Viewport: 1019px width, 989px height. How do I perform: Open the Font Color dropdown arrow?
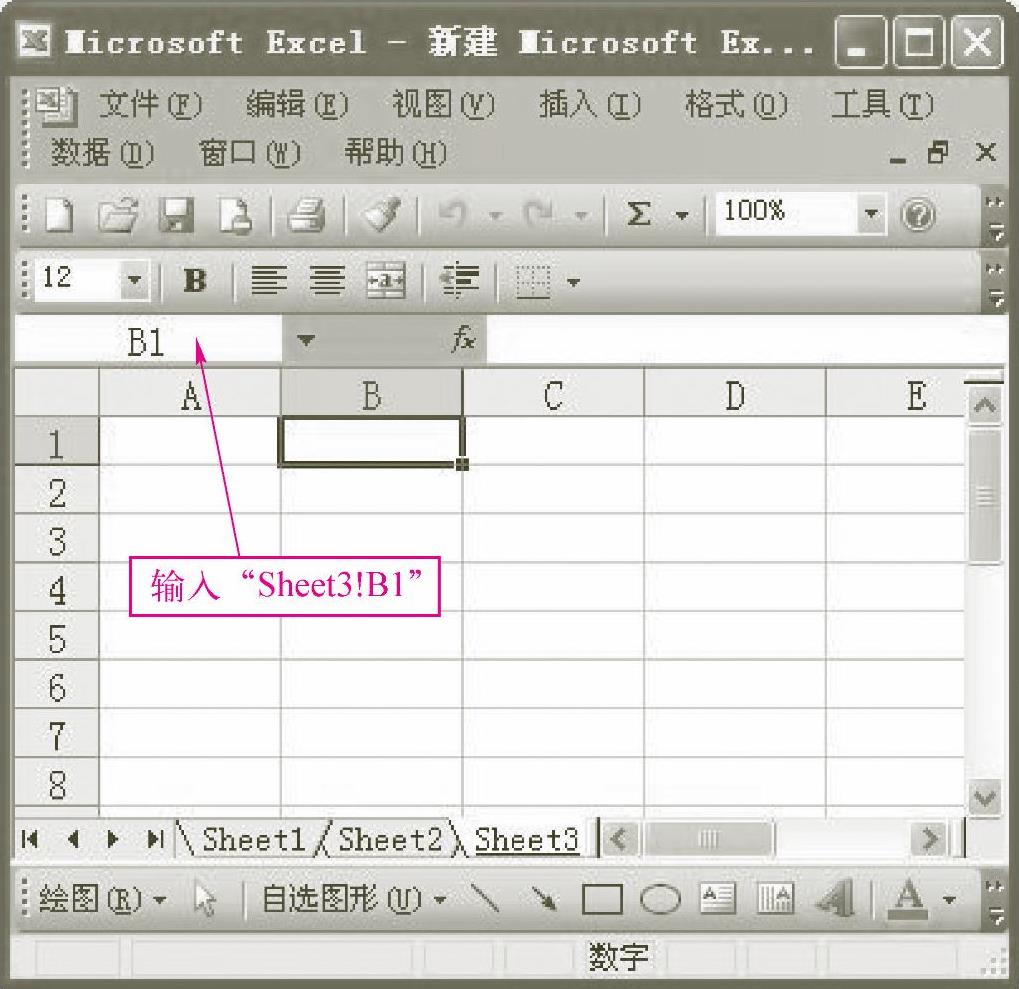pyautogui.click(x=949, y=901)
